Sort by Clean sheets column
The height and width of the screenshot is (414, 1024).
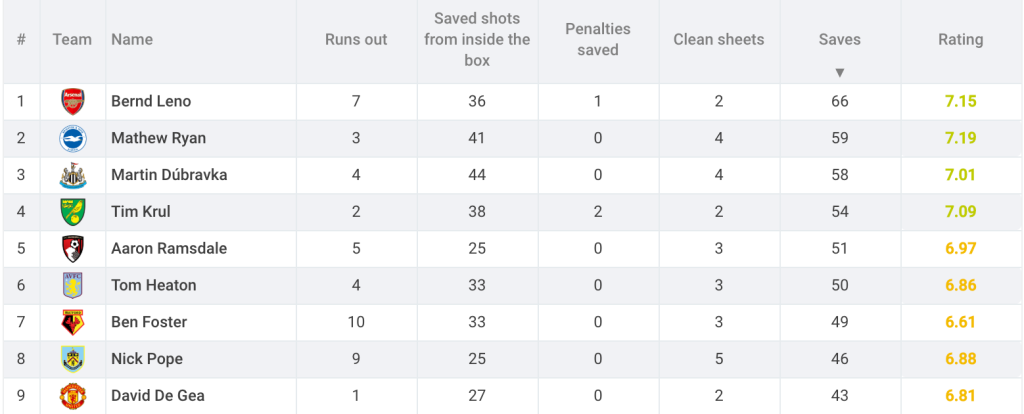click(718, 40)
